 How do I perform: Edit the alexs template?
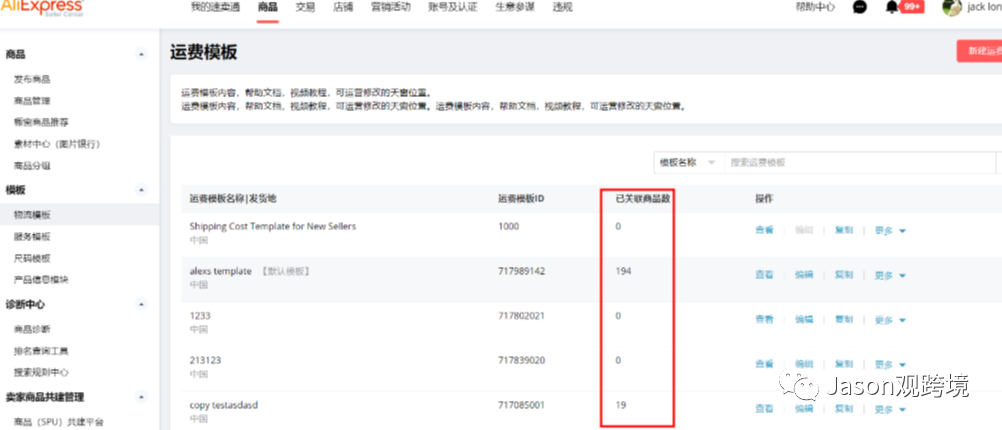click(x=804, y=275)
